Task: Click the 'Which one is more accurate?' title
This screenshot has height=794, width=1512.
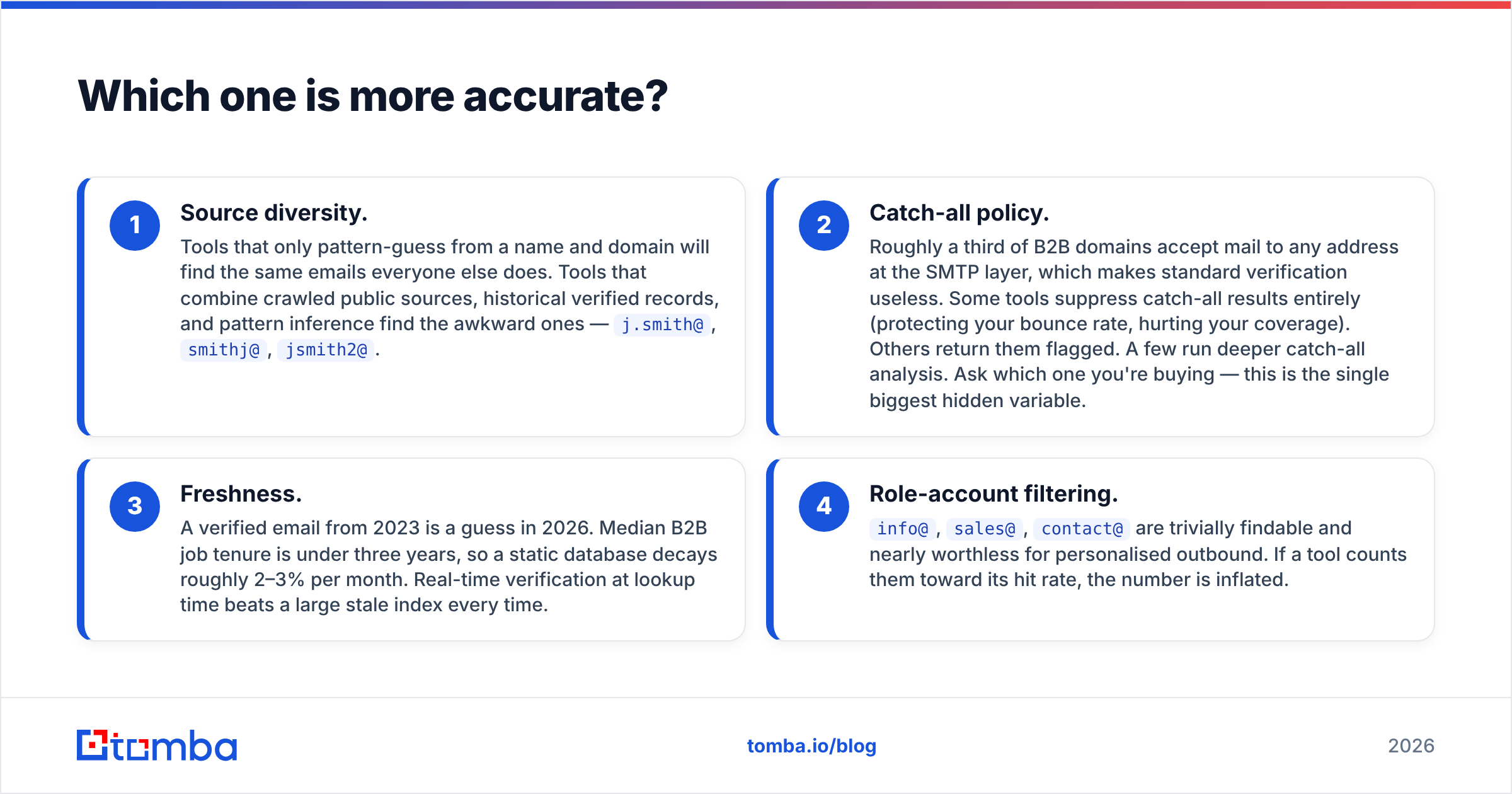Action: pyautogui.click(x=372, y=96)
